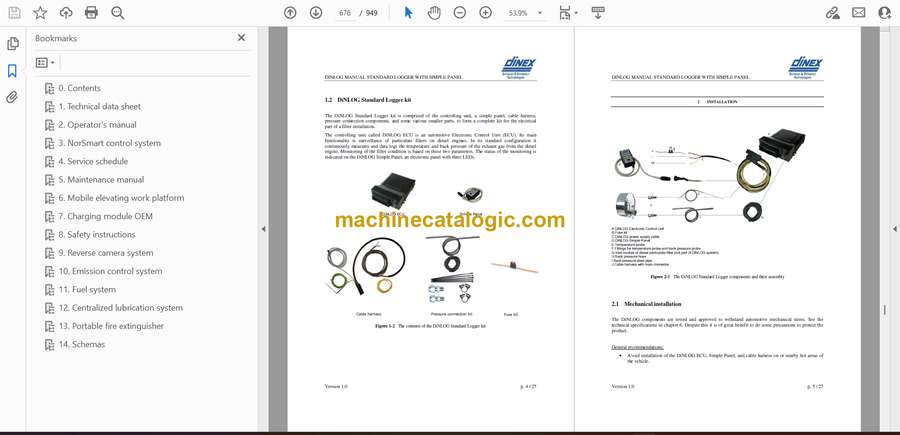Image resolution: width=900 pixels, height=435 pixels.
Task: Open bookmark 8. Safety instructions
Action: click(x=97, y=235)
